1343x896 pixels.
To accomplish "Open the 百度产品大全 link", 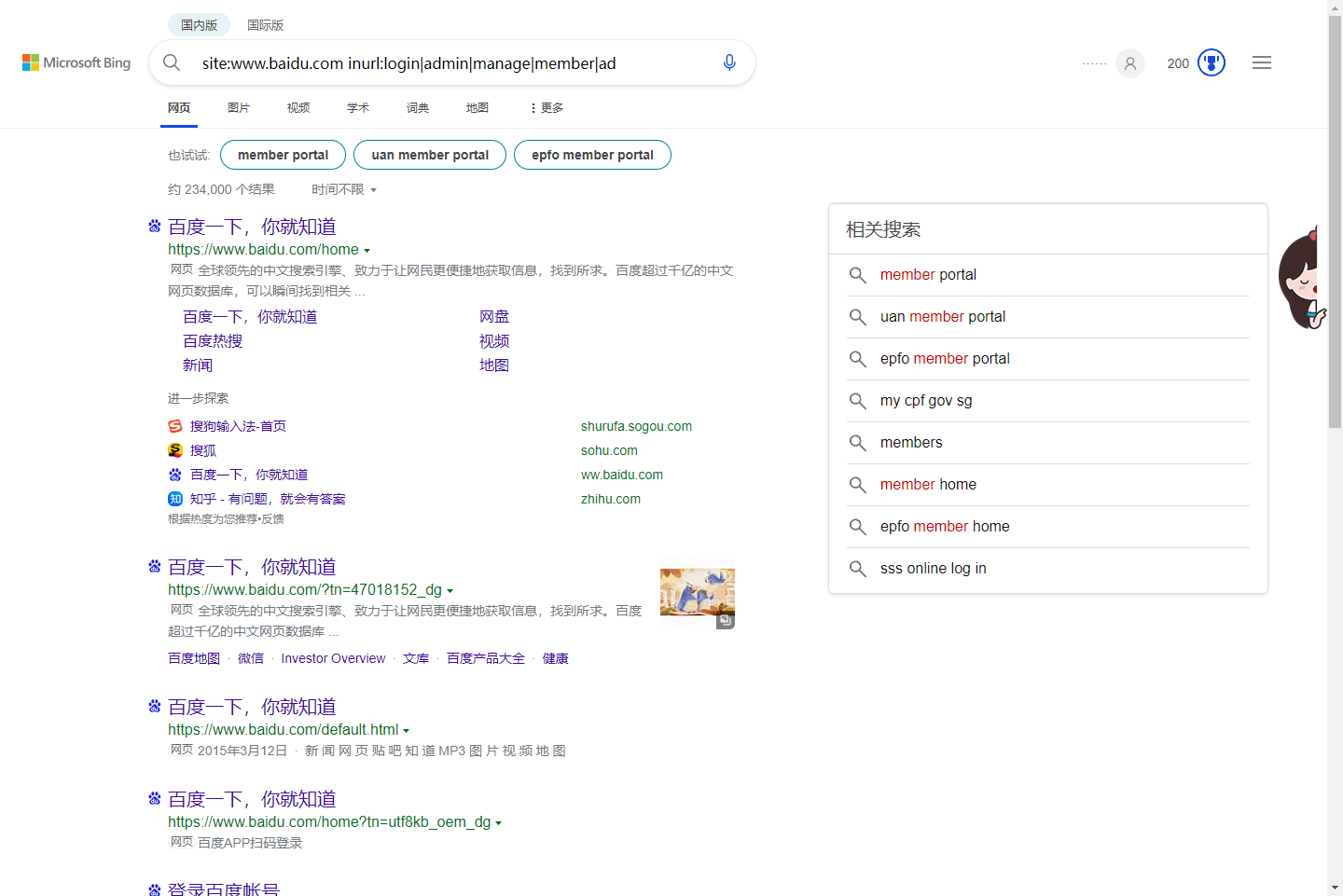I will tap(486, 658).
